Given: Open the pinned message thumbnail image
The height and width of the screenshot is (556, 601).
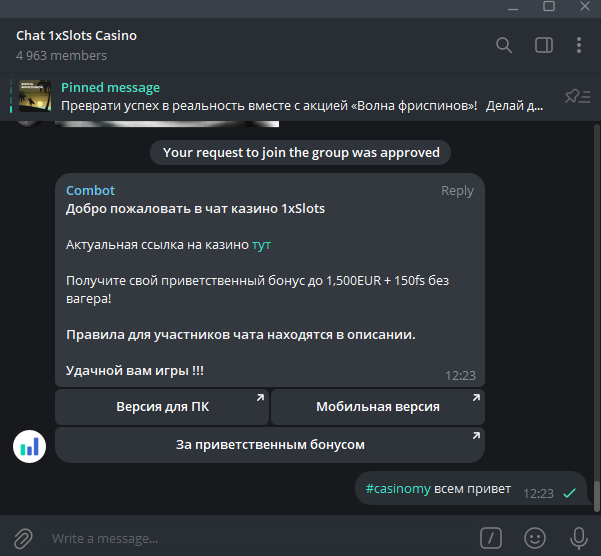Looking at the screenshot, I should coord(35,96).
